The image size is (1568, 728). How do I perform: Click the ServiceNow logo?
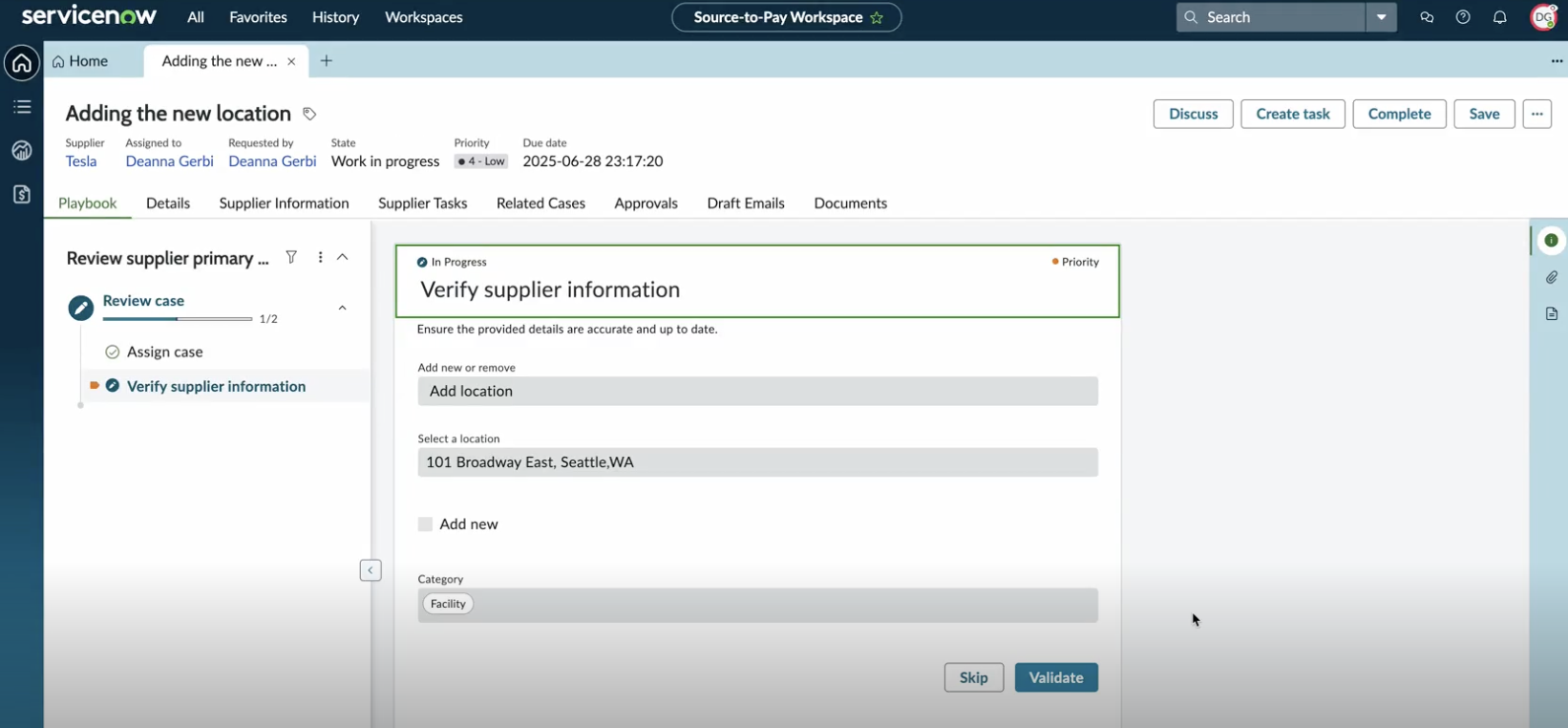[89, 16]
